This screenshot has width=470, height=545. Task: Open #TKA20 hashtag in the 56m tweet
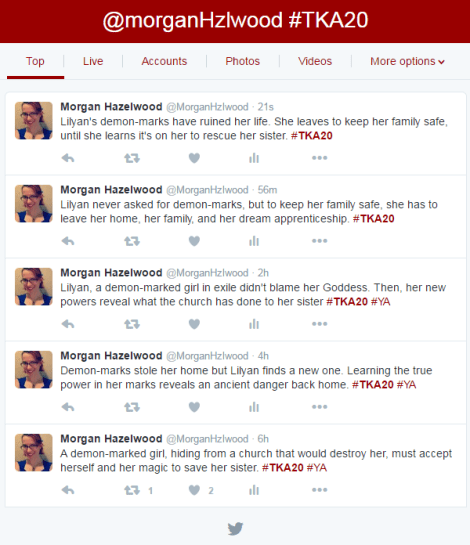point(373,219)
